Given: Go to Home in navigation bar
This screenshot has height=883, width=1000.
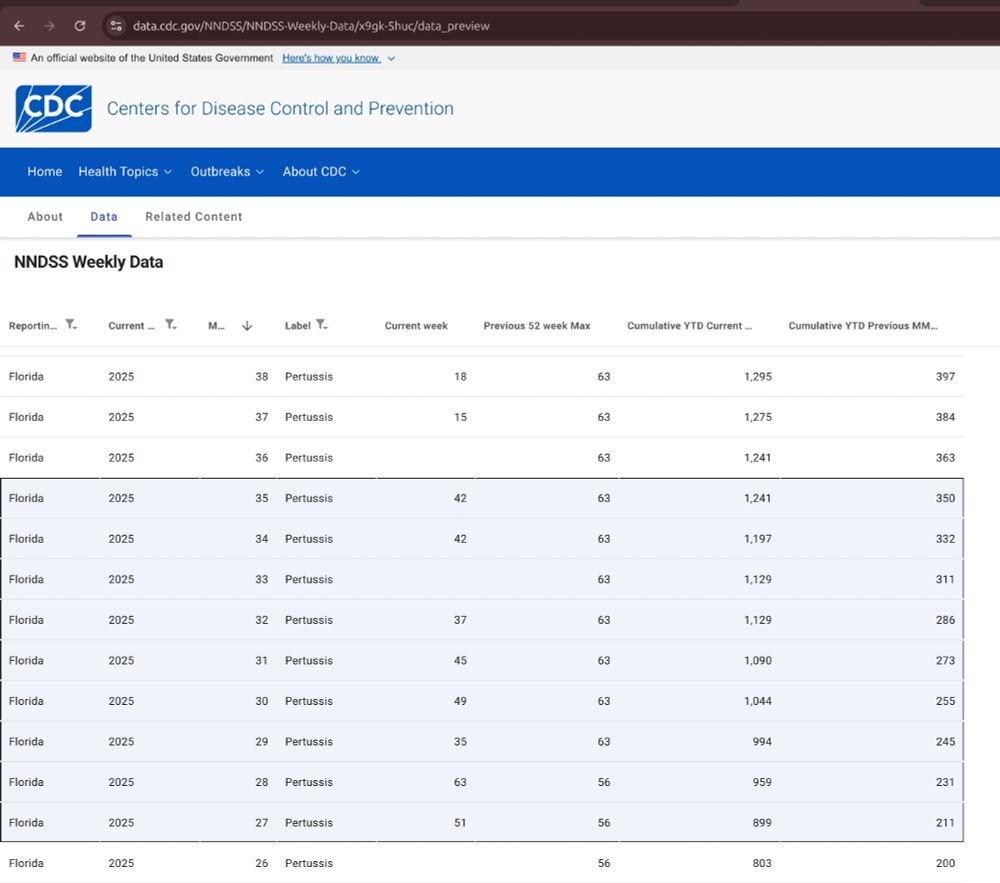Looking at the screenshot, I should click(45, 171).
